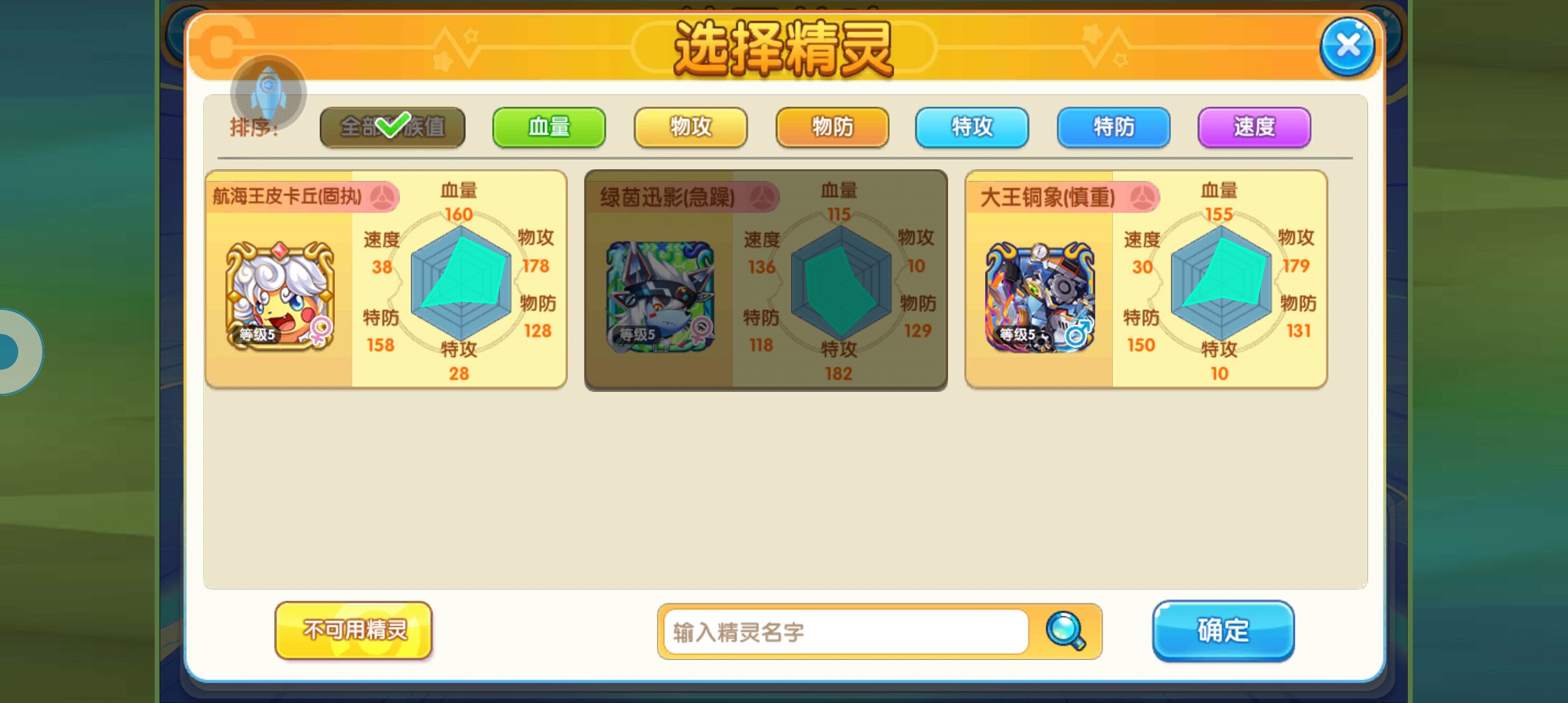Focus the 输入精灵名字 search field
The width and height of the screenshot is (1568, 703).
tap(846, 631)
